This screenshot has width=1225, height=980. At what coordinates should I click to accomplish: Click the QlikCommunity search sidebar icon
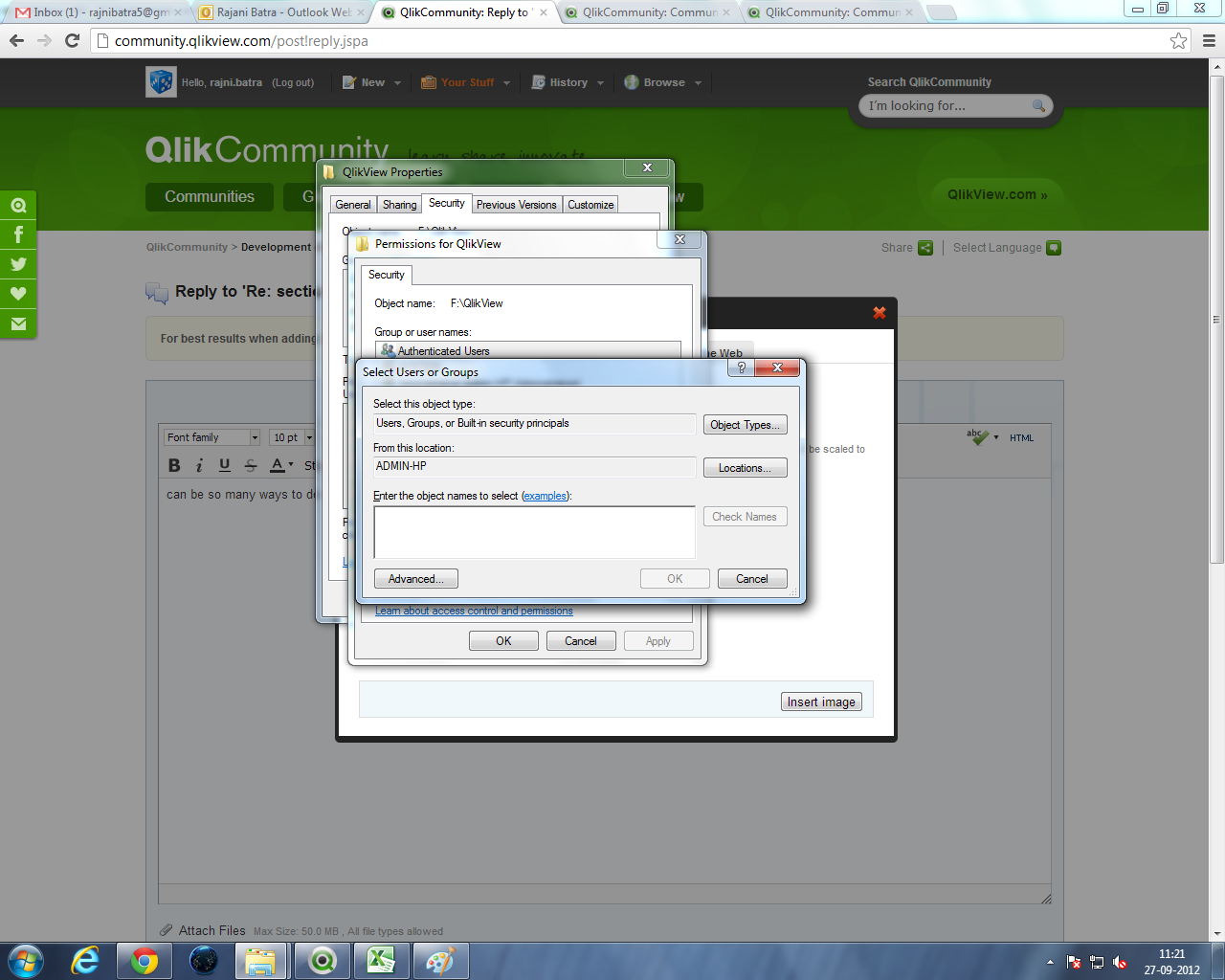[18, 205]
